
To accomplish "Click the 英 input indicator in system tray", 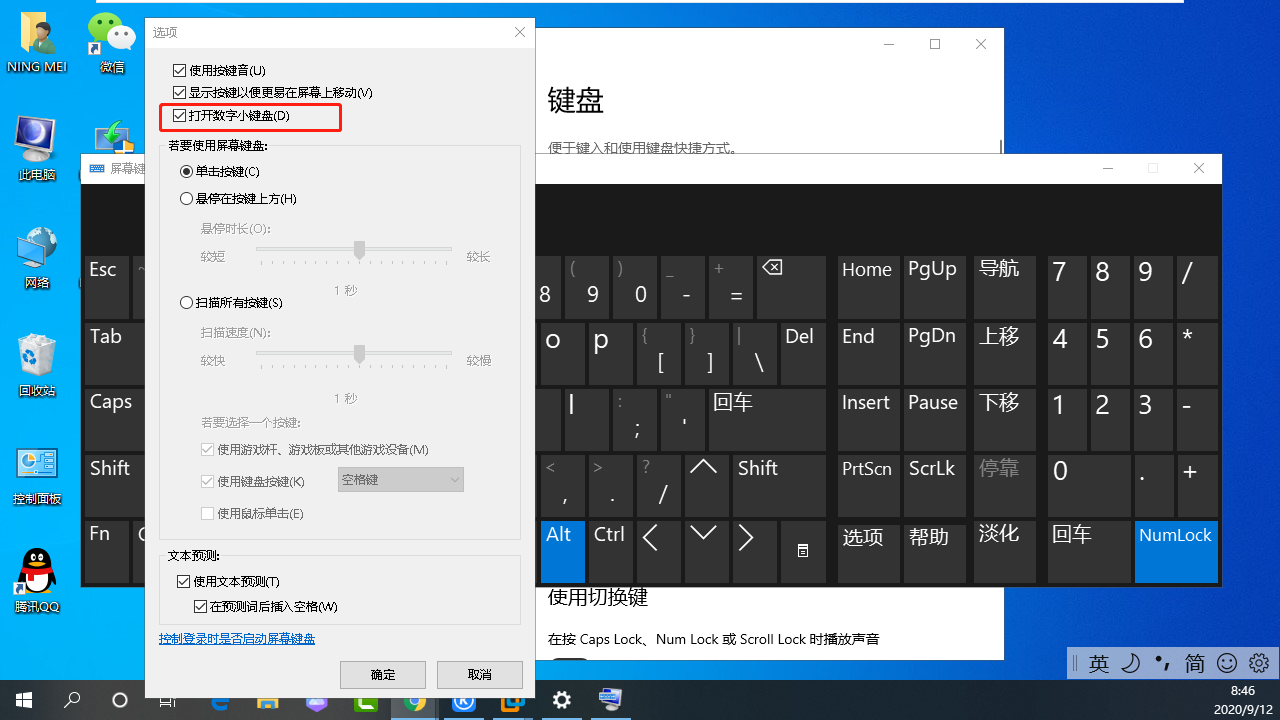I will [x=1099, y=663].
